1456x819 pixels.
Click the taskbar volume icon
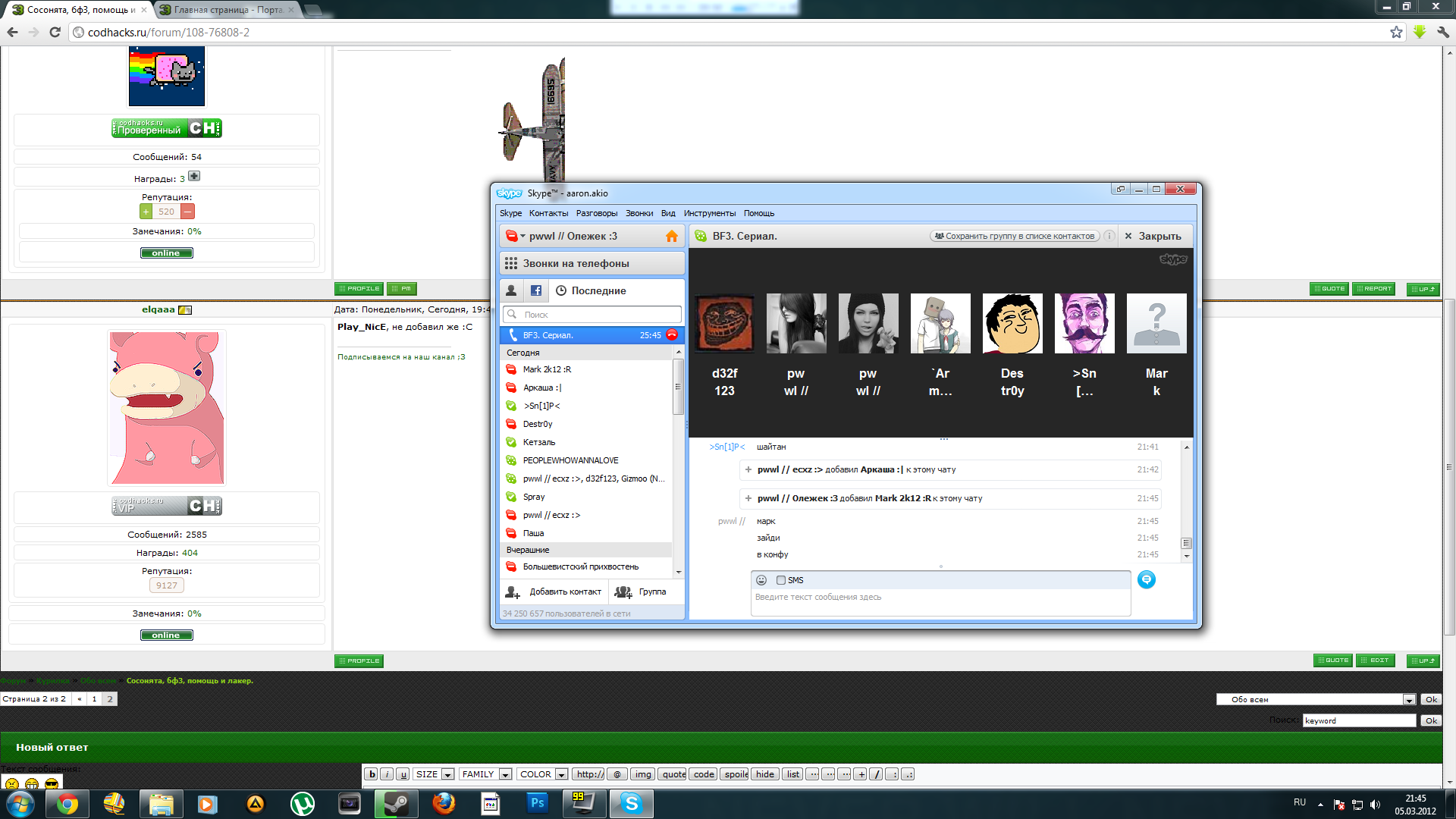pyautogui.click(x=1375, y=805)
